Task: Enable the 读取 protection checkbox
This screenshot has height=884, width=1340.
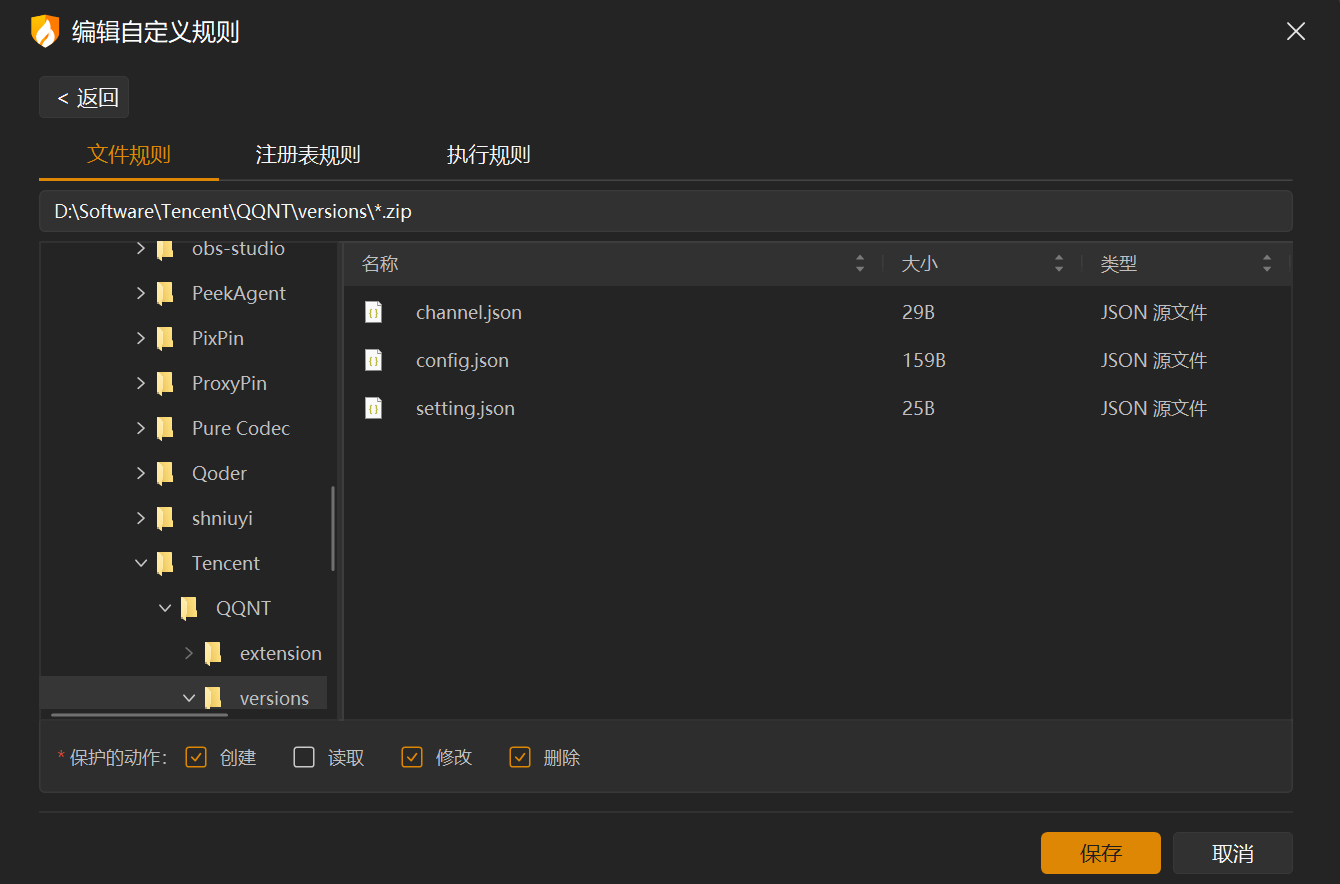Action: pos(304,757)
